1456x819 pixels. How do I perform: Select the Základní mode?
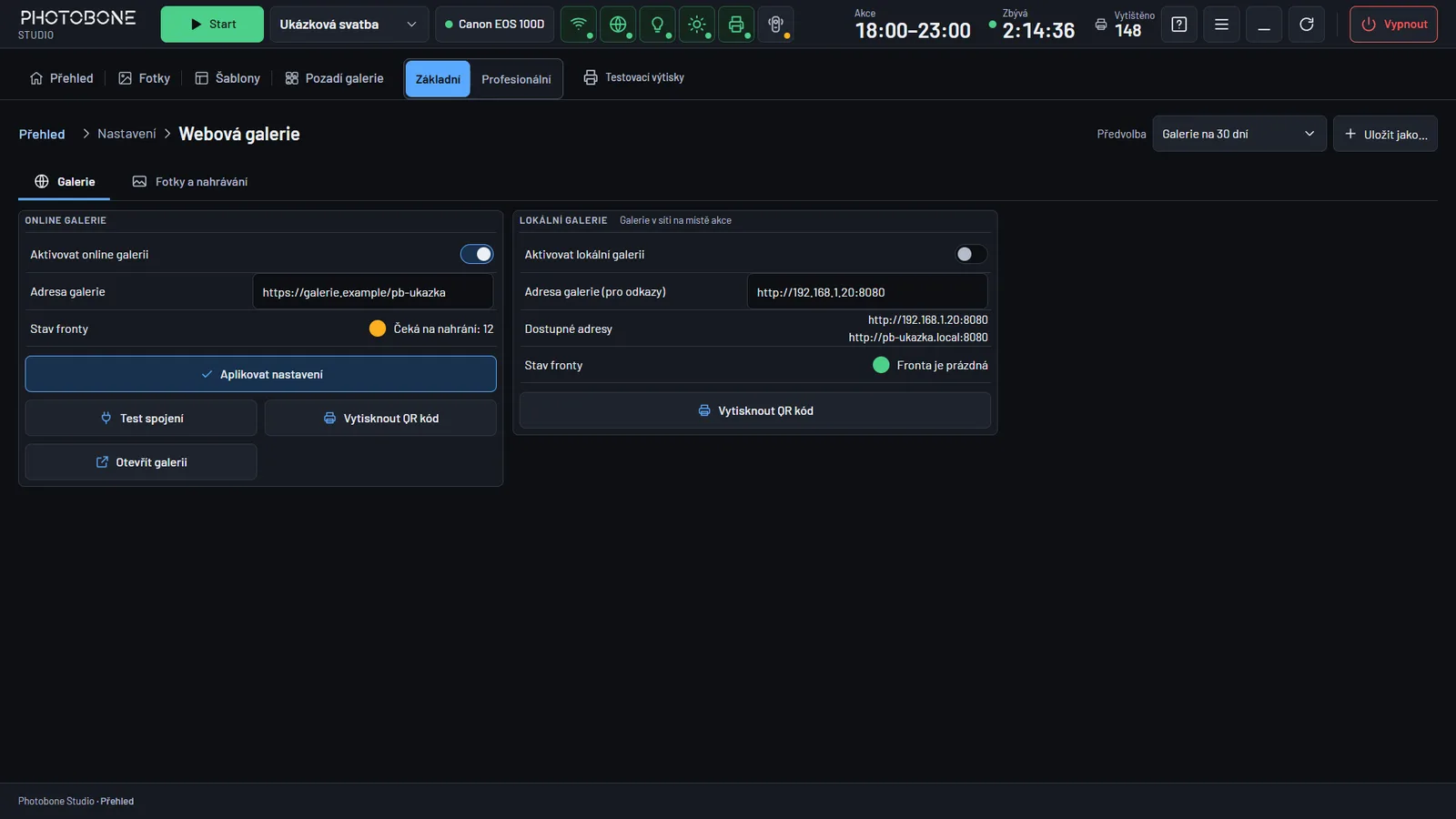pyautogui.click(x=438, y=79)
